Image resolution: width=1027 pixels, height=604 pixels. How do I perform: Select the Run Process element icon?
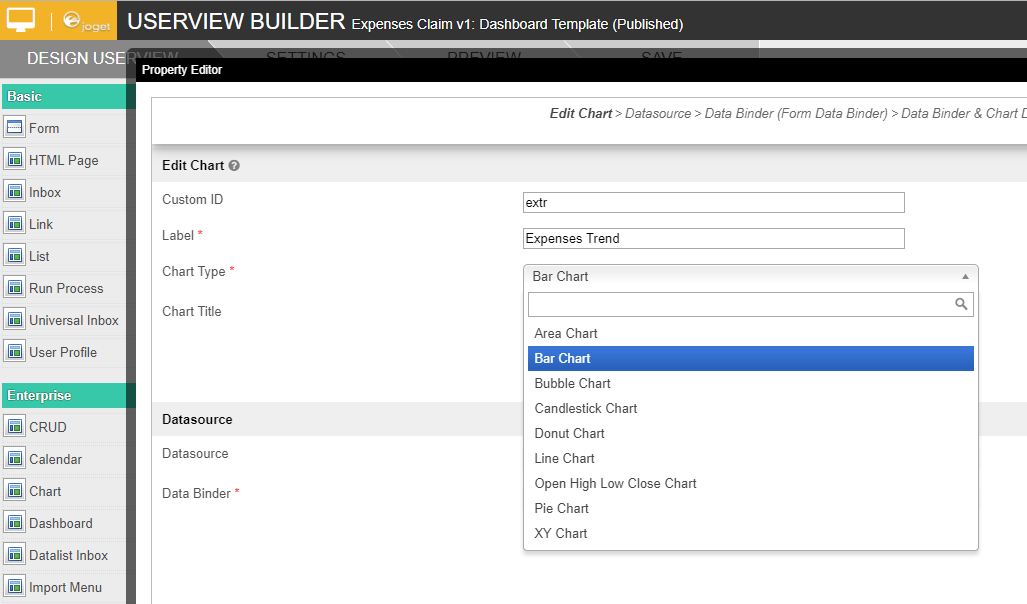pos(14,288)
